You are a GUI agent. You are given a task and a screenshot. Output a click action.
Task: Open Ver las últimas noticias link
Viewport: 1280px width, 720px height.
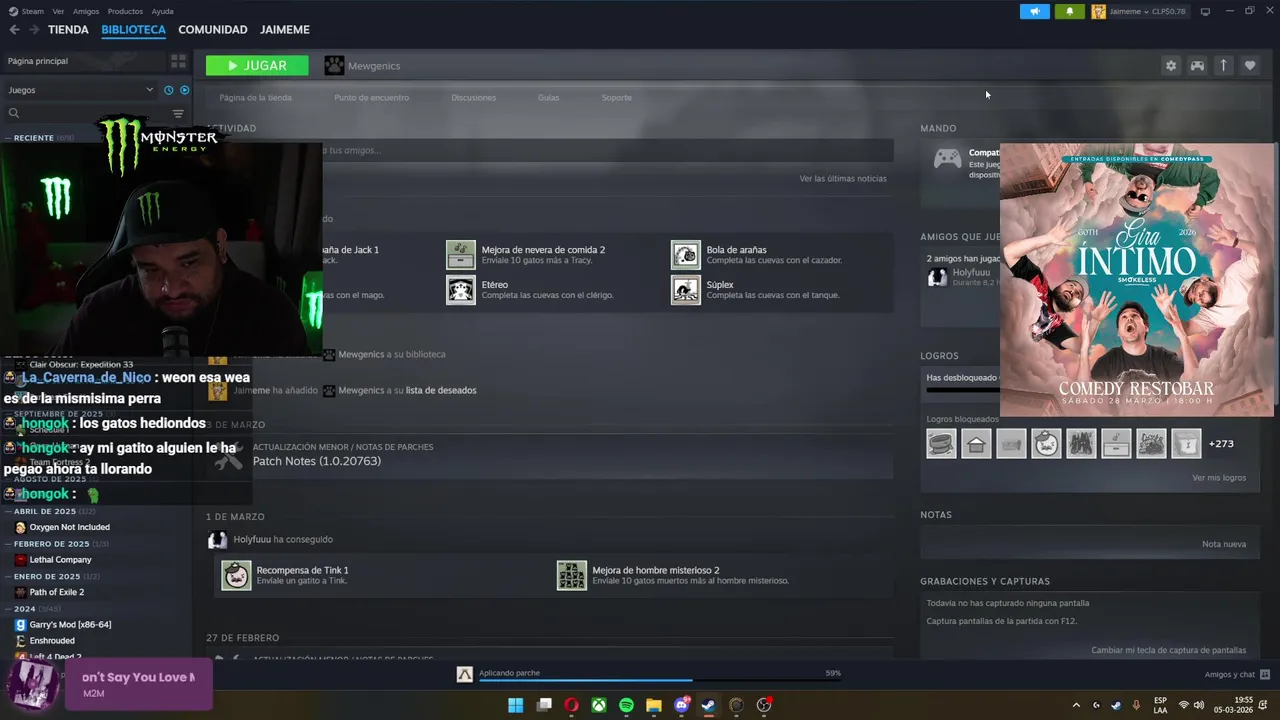point(843,179)
